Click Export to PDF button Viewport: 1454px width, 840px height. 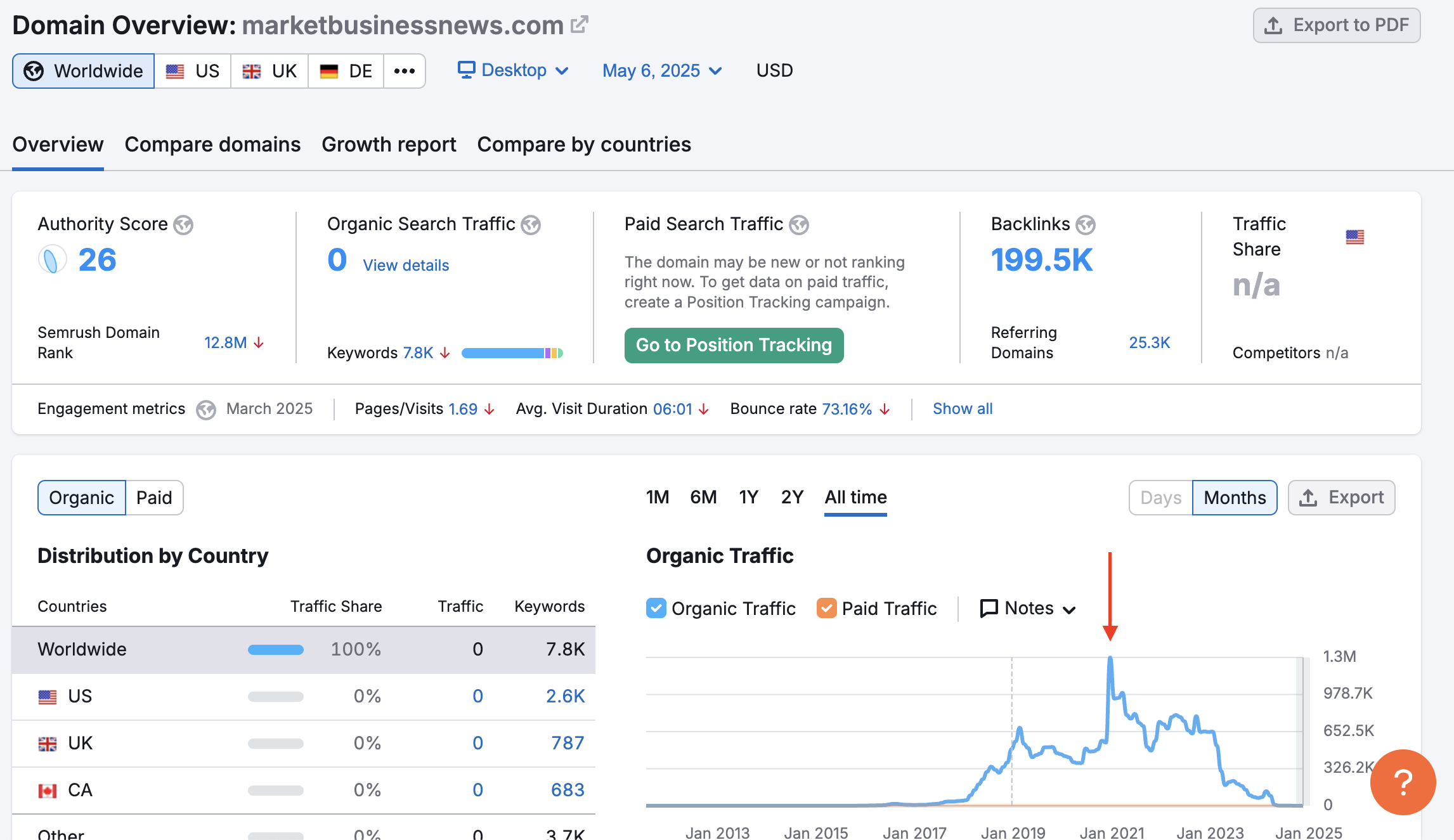1337,25
